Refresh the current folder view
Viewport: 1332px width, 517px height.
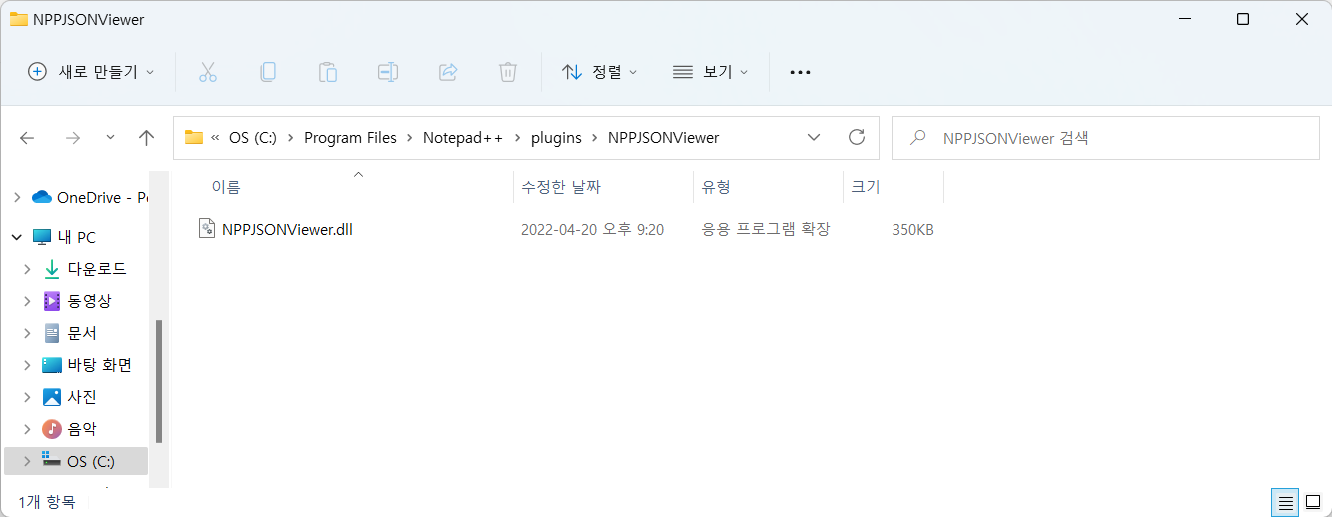[x=856, y=137]
